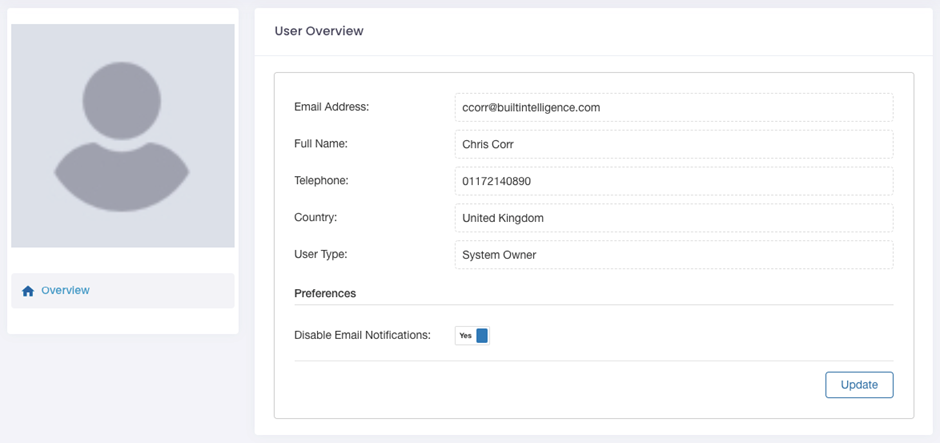Open the Overview sidebar menu item
The height and width of the screenshot is (443, 940).
[x=122, y=291]
